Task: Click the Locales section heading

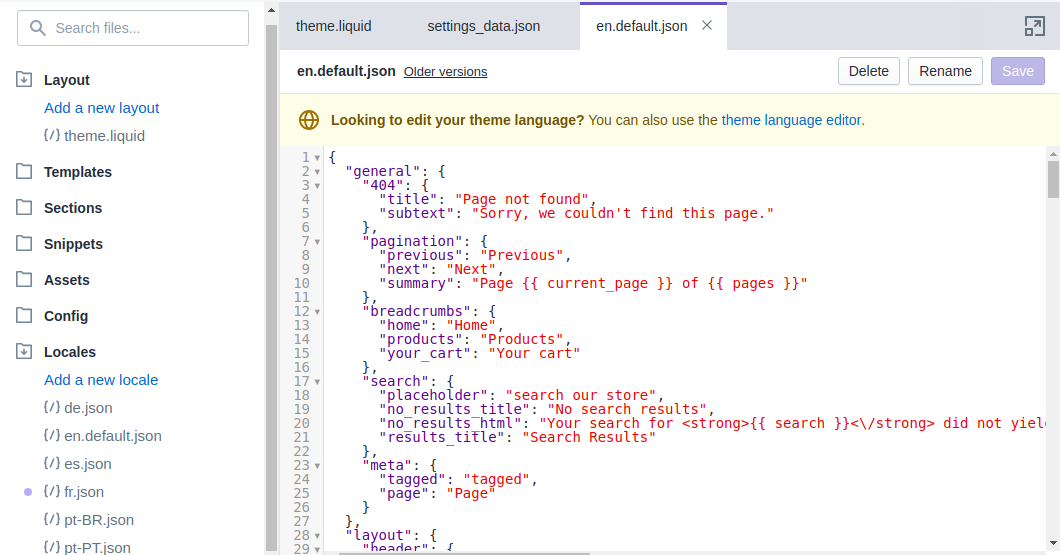Action: tap(70, 352)
